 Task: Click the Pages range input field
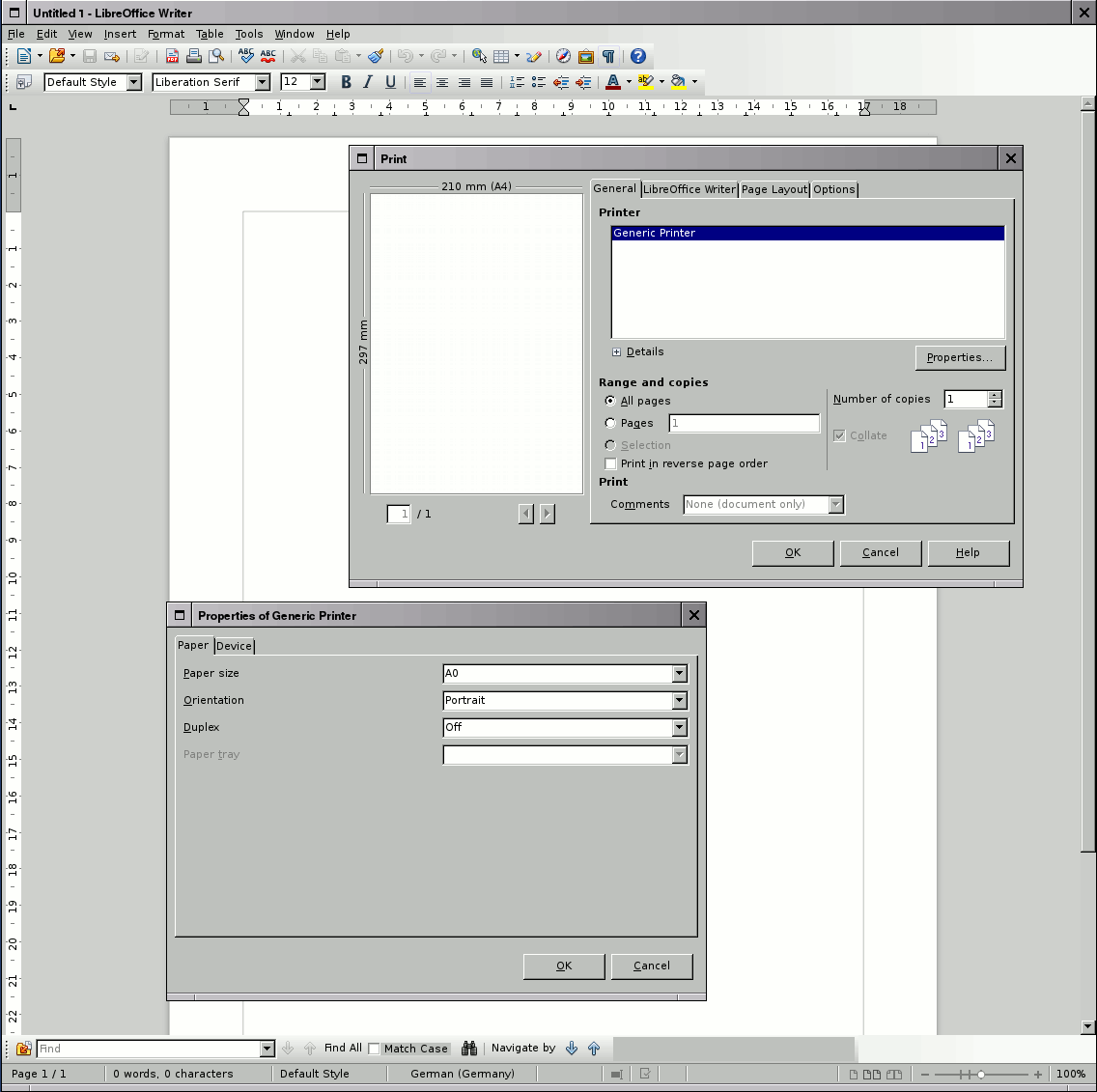tap(745, 423)
